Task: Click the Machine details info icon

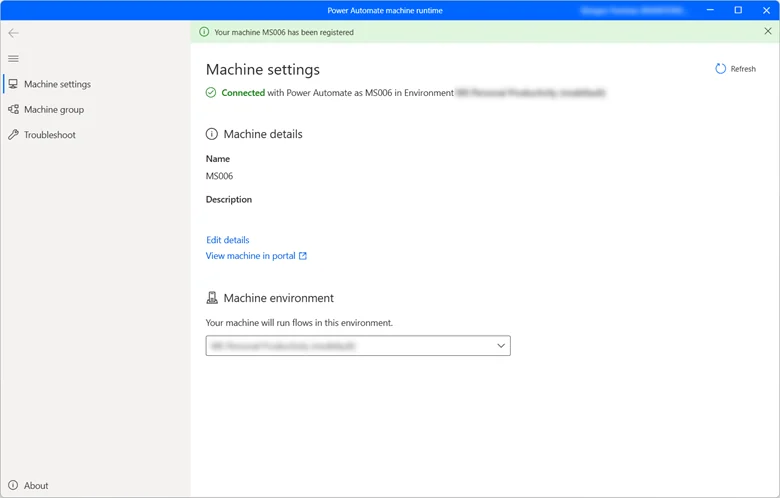Action: pyautogui.click(x=212, y=134)
